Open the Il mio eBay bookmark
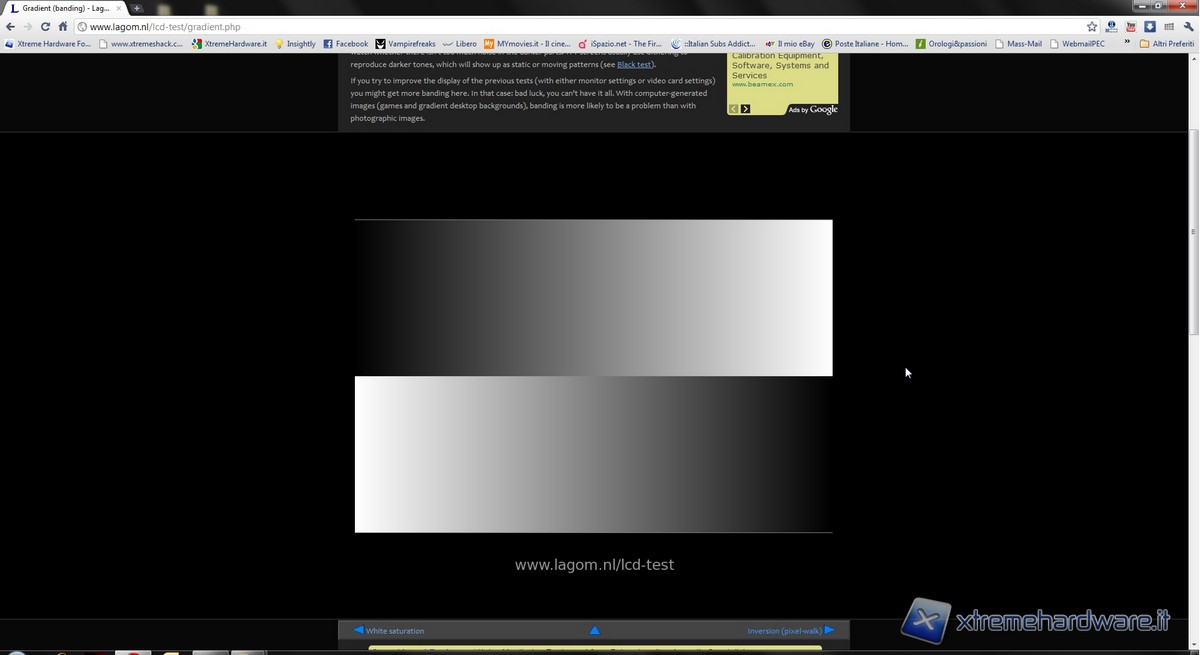Viewport: 1200px width, 655px height. point(790,44)
